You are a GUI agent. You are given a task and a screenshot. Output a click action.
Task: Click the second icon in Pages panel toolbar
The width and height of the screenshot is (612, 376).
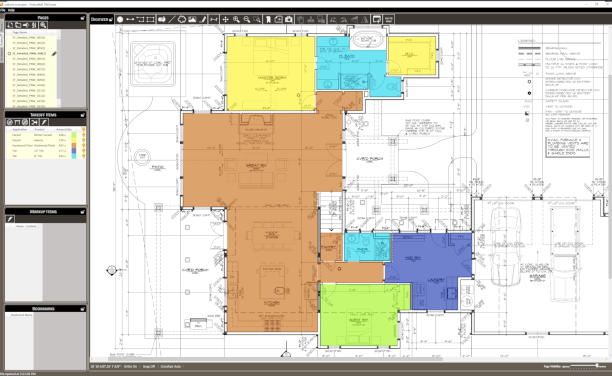[x=18, y=25]
